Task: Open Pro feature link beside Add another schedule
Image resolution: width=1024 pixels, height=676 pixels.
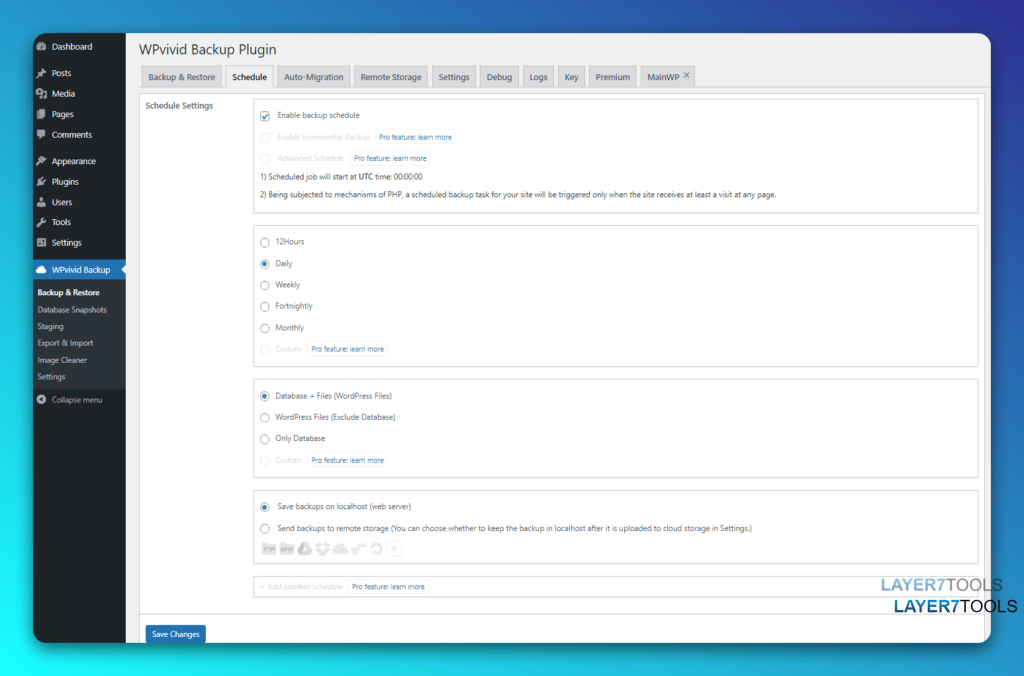Action: (x=388, y=587)
